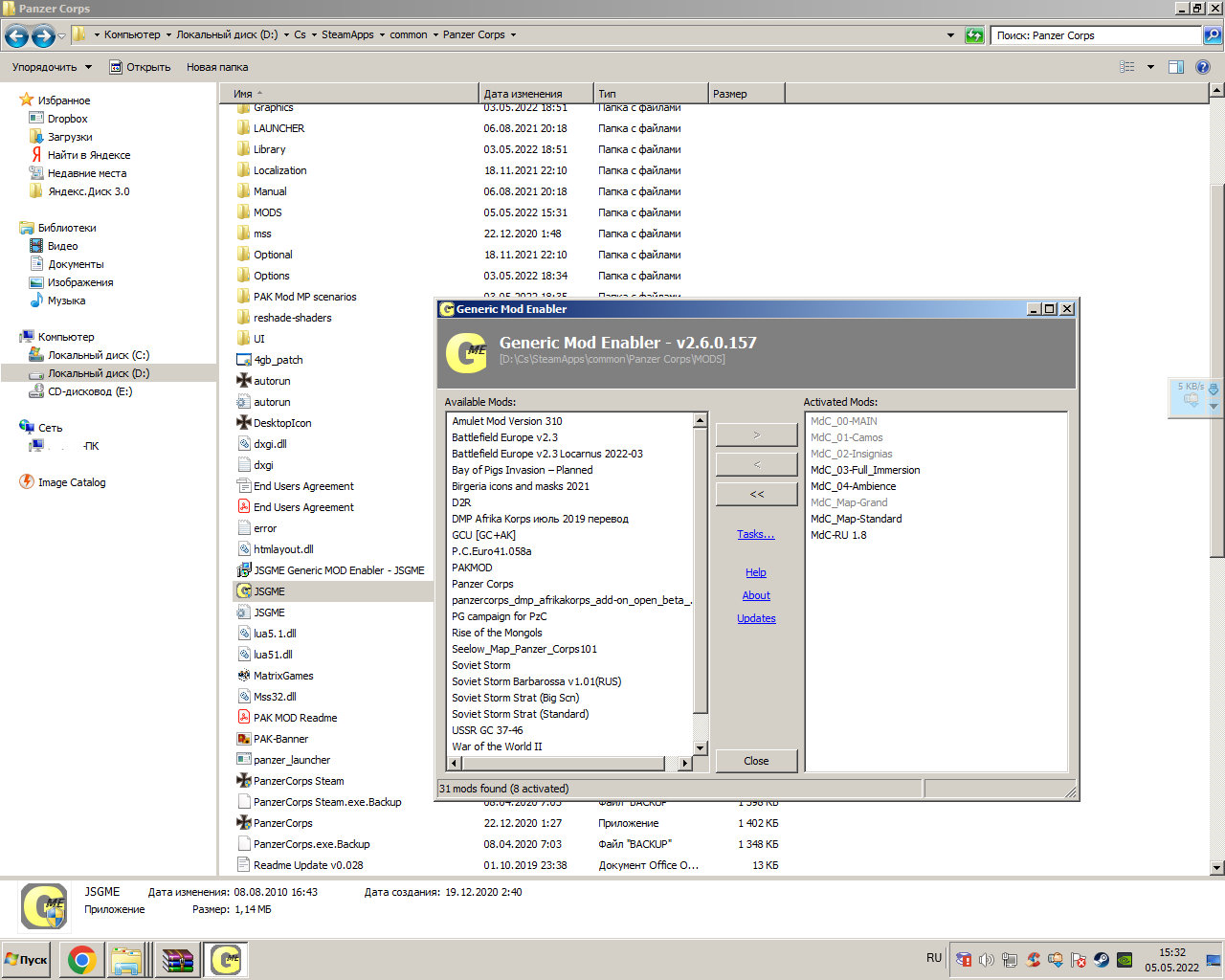Select the MatrixGames file icon

tap(244, 676)
